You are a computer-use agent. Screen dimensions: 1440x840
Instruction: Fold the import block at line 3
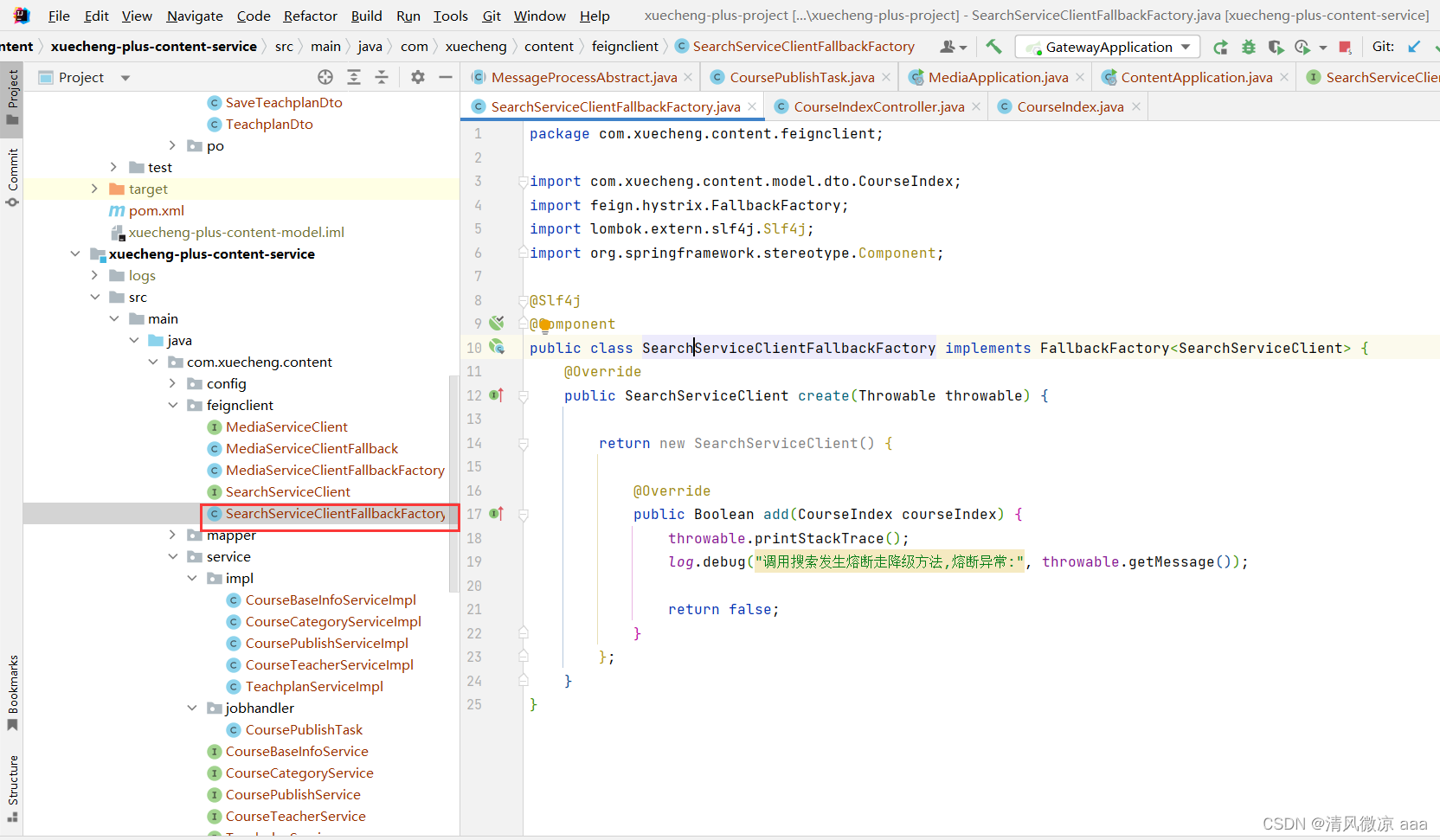pos(523,182)
